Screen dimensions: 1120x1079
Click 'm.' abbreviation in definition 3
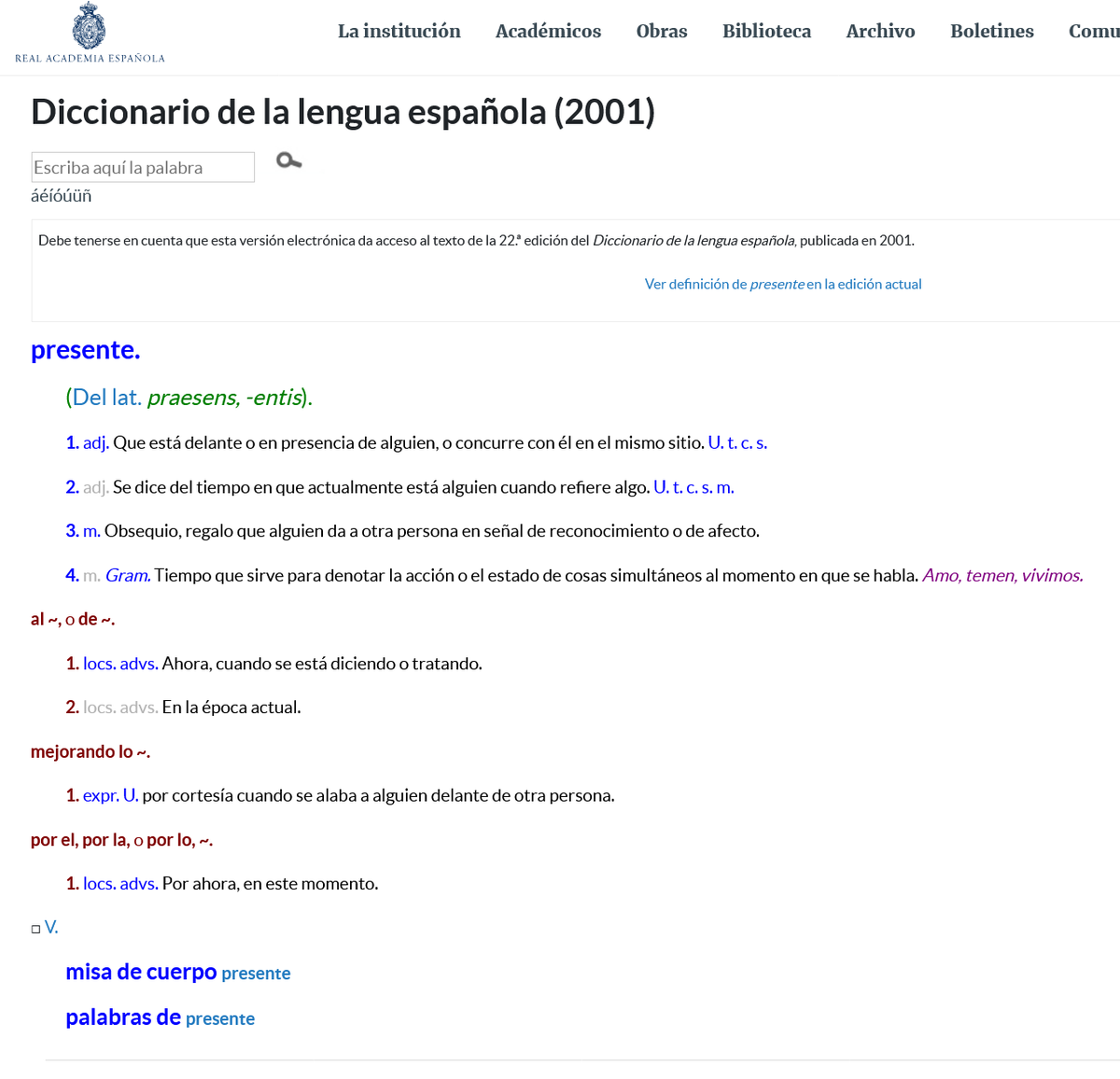click(x=91, y=531)
